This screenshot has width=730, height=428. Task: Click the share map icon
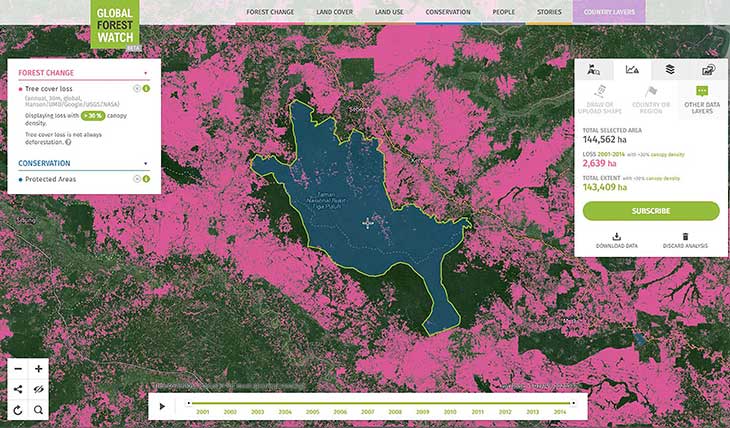[x=18, y=389]
